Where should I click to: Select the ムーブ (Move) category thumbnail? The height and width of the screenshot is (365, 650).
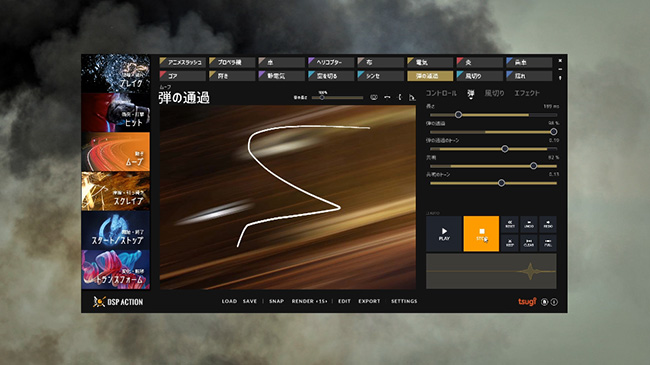pos(116,152)
